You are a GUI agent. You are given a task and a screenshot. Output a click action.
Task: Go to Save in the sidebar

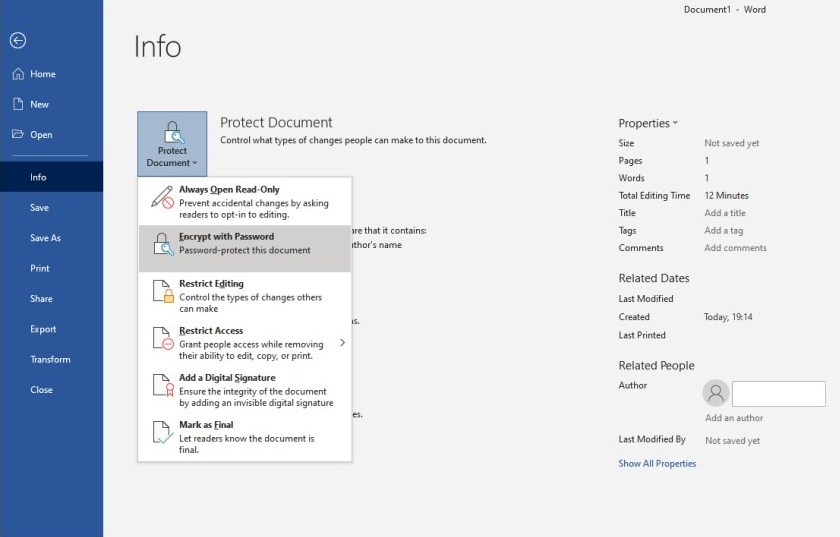tap(51, 207)
